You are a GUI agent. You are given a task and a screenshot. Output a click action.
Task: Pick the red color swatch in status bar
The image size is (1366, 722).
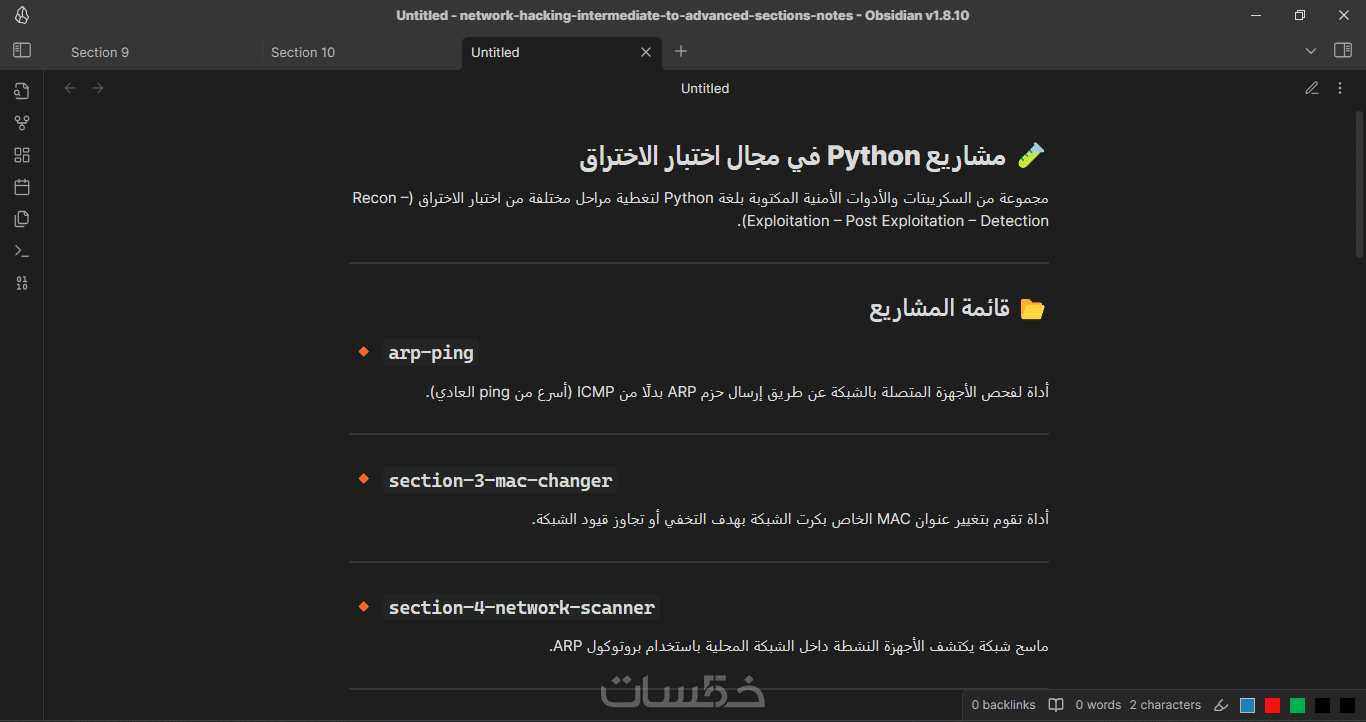1272,705
